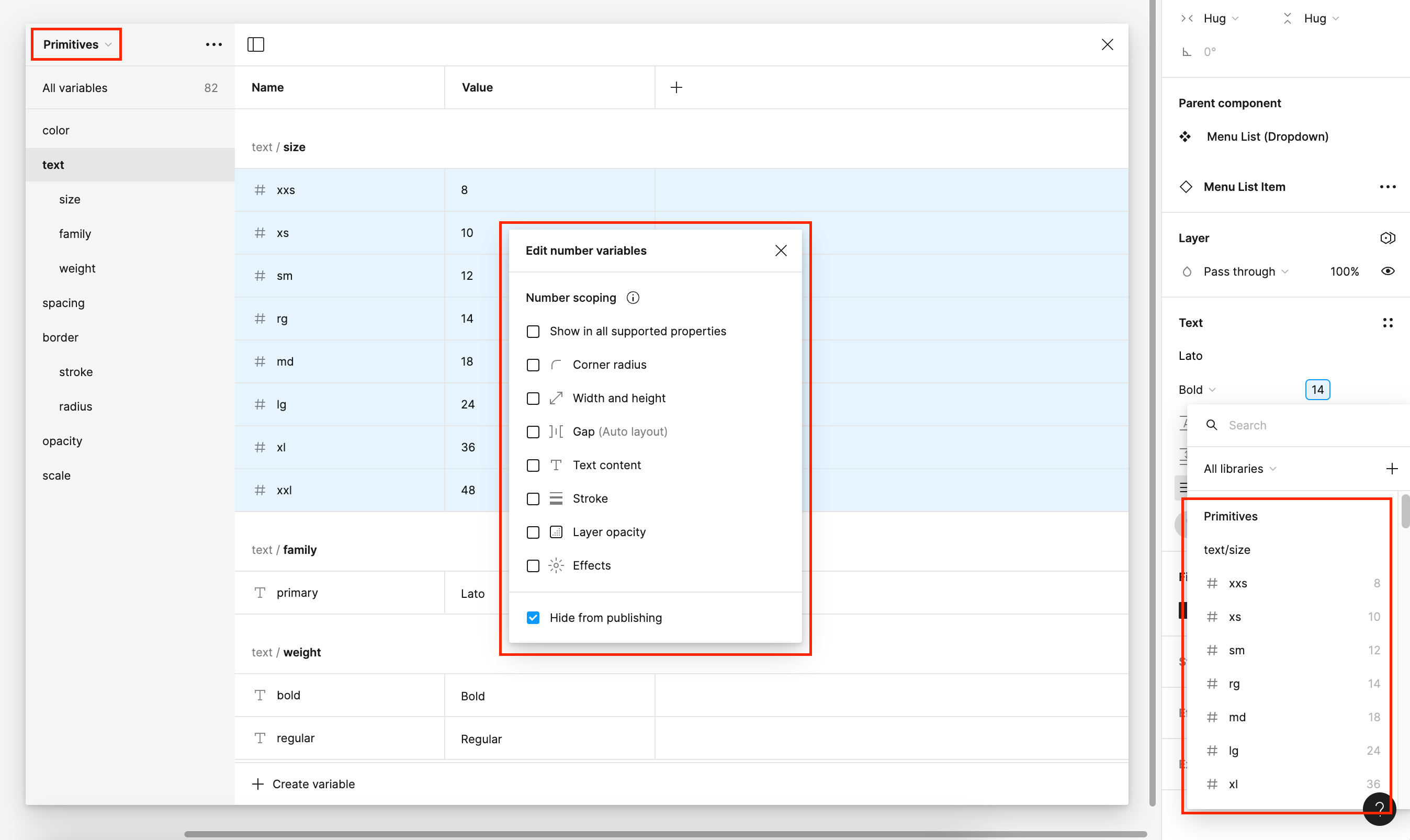
Task: Check the Corner radius scope
Action: coord(533,365)
